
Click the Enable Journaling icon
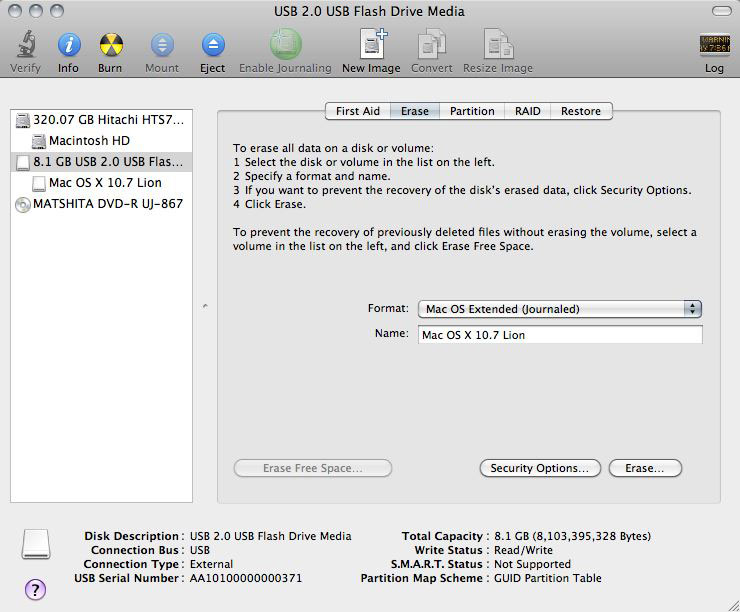(x=286, y=44)
